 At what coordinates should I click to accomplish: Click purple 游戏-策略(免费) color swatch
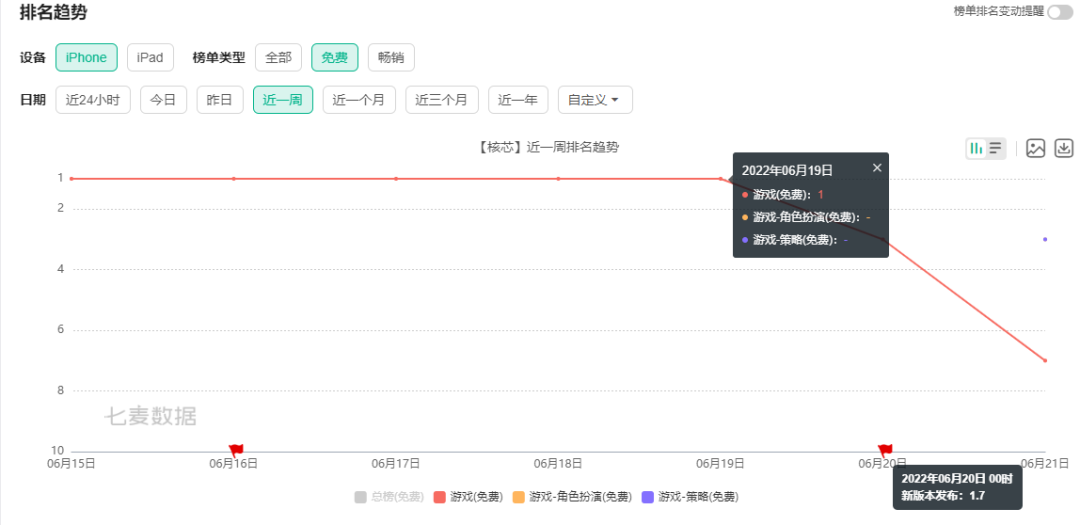(647, 497)
